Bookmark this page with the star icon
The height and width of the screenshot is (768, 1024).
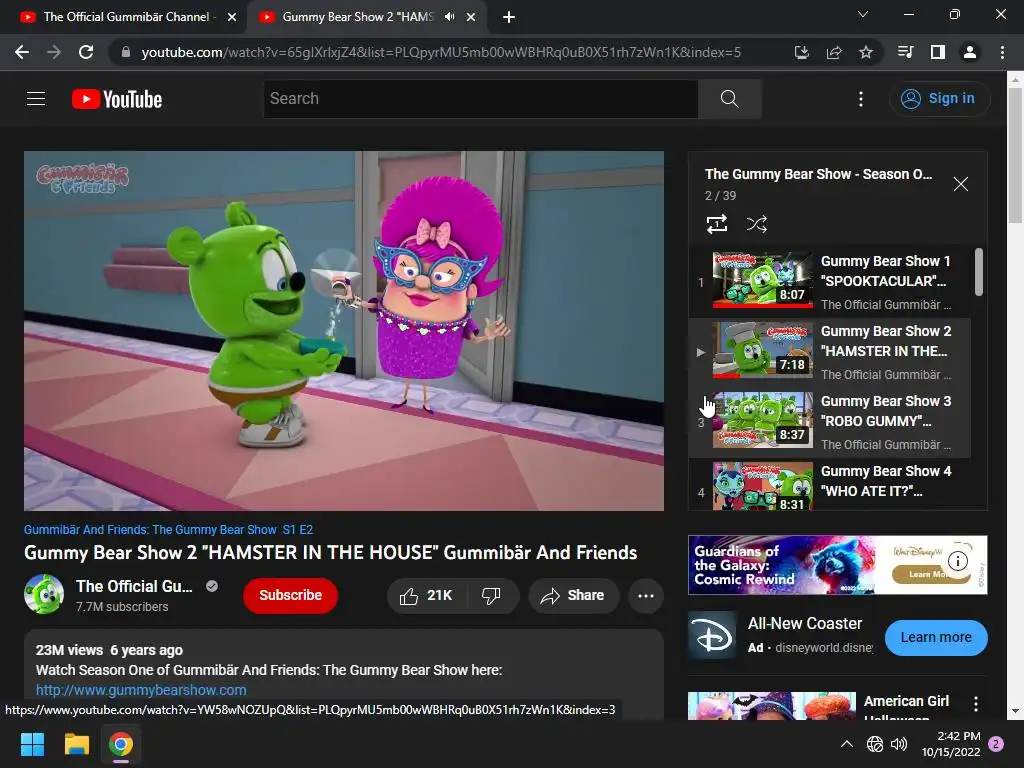click(x=866, y=52)
